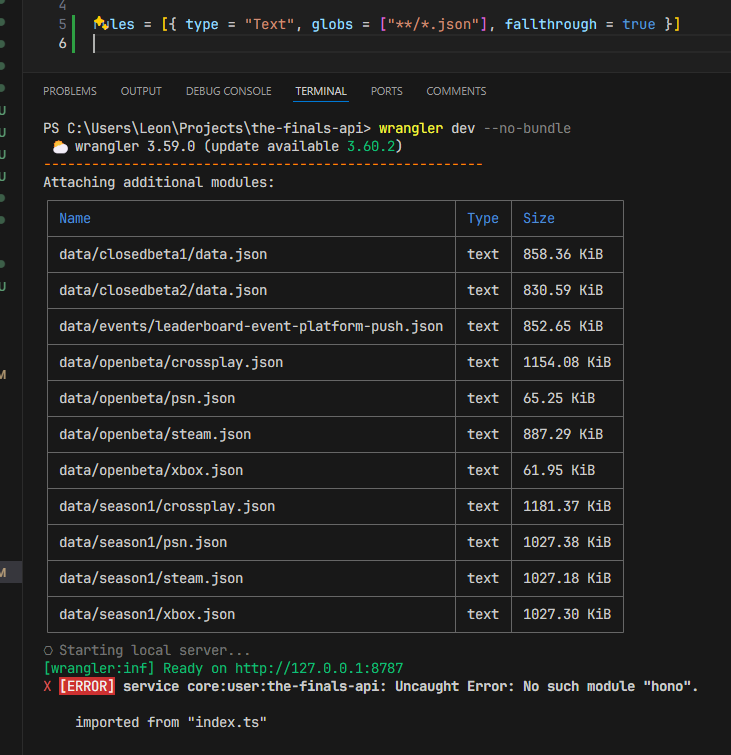Switch to the OUTPUT tab
731x755 pixels.
[141, 91]
